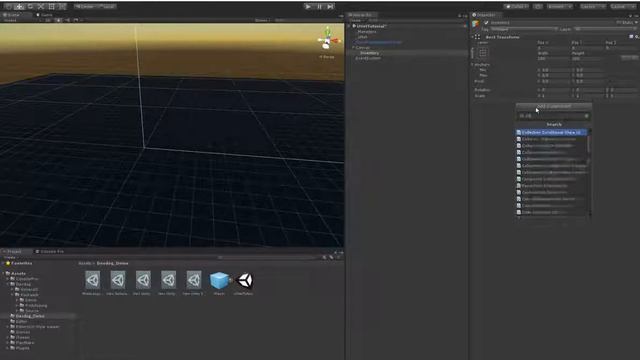The image size is (640, 360).
Task: Select the blue prefab object in the Hierarchy
Action: (379, 42)
